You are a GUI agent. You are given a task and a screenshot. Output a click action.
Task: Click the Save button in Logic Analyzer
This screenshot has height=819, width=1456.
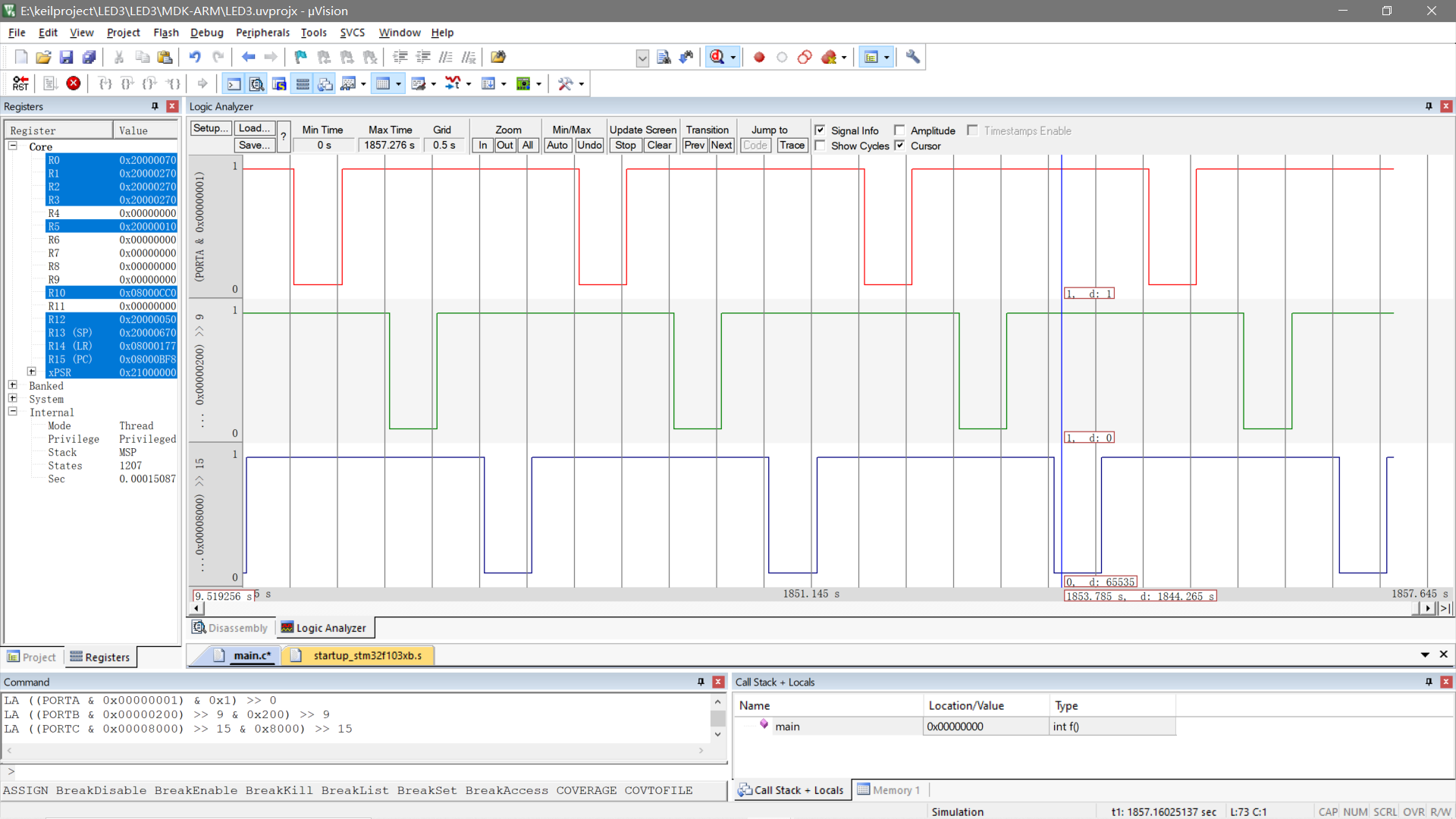(x=253, y=145)
